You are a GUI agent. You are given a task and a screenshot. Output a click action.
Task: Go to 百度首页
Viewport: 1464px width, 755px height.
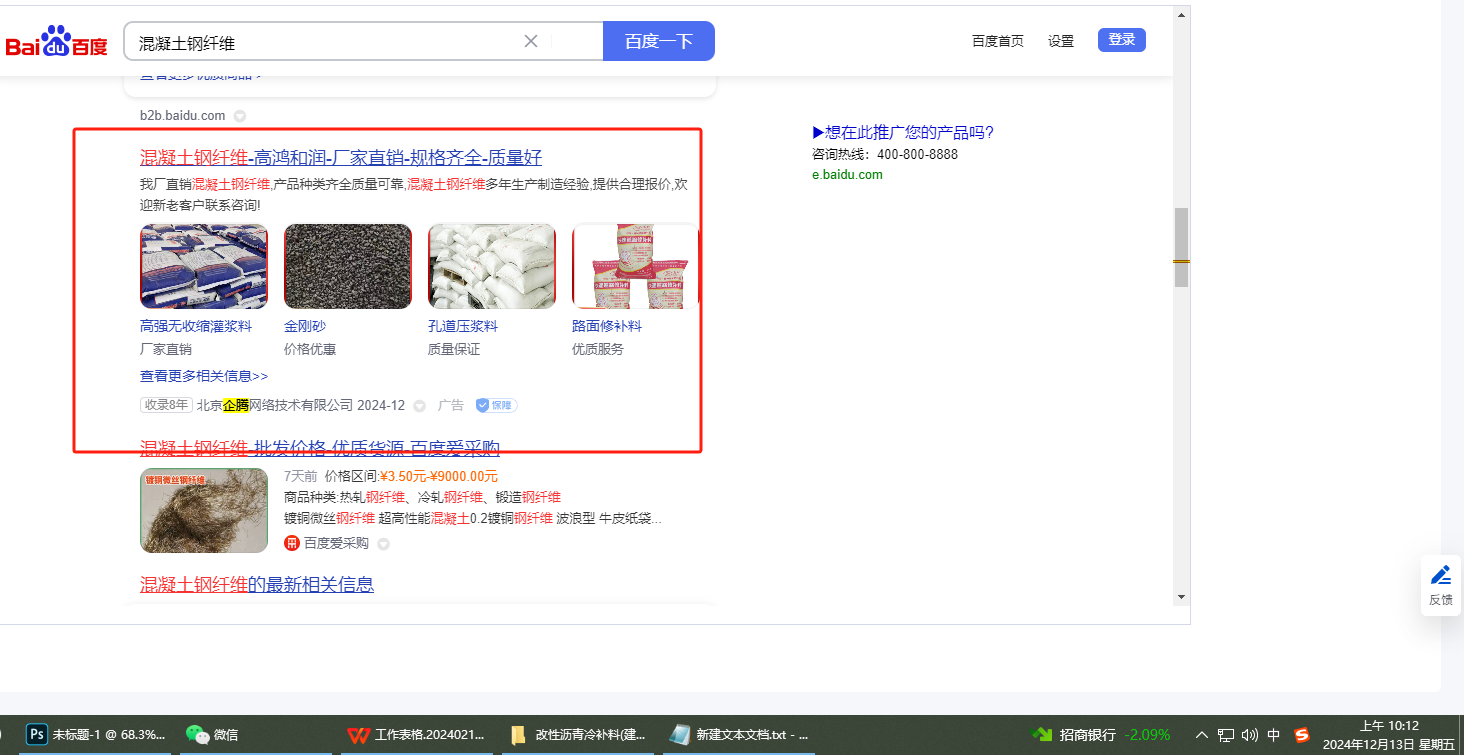coord(998,41)
